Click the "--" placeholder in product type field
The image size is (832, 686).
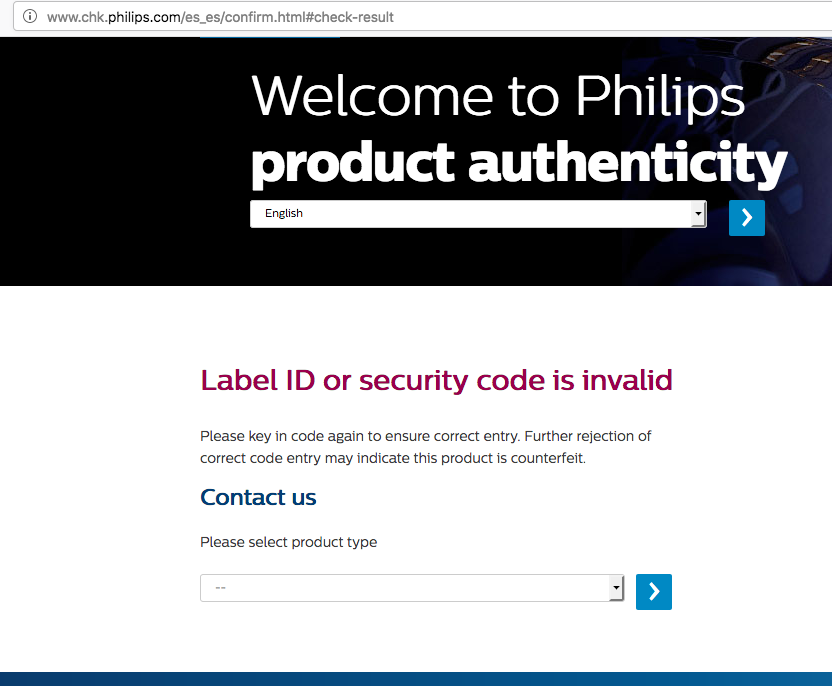tap(221, 588)
